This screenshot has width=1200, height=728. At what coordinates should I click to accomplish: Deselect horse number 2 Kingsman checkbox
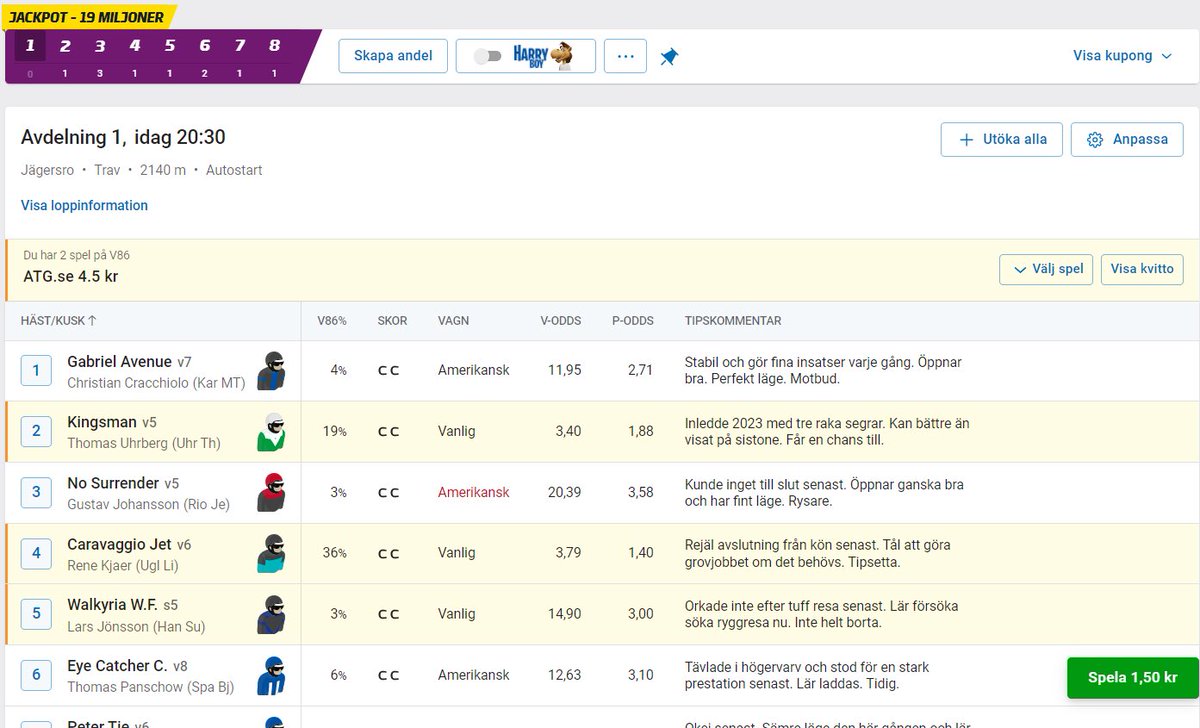[36, 432]
